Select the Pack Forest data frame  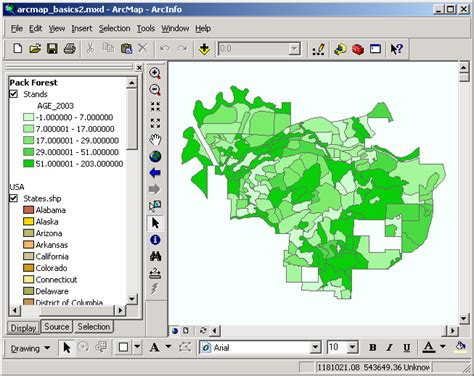33,82
